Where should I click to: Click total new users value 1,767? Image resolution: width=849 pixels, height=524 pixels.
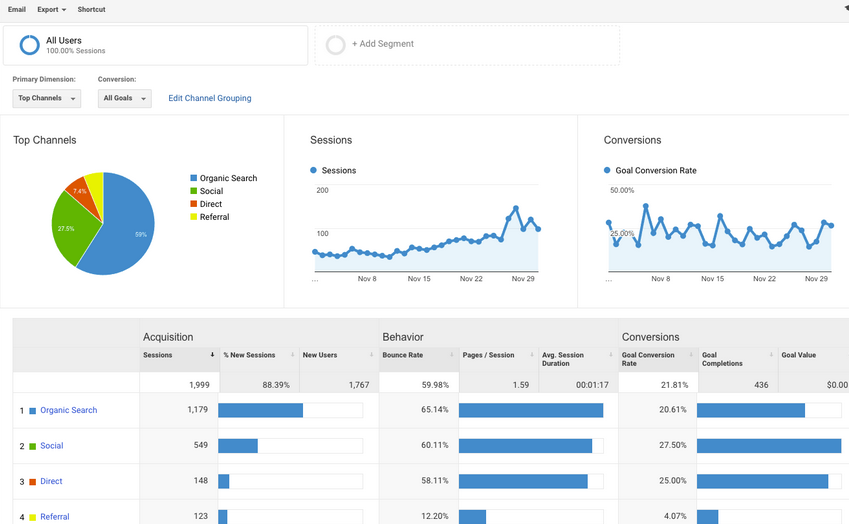pyautogui.click(x=359, y=385)
